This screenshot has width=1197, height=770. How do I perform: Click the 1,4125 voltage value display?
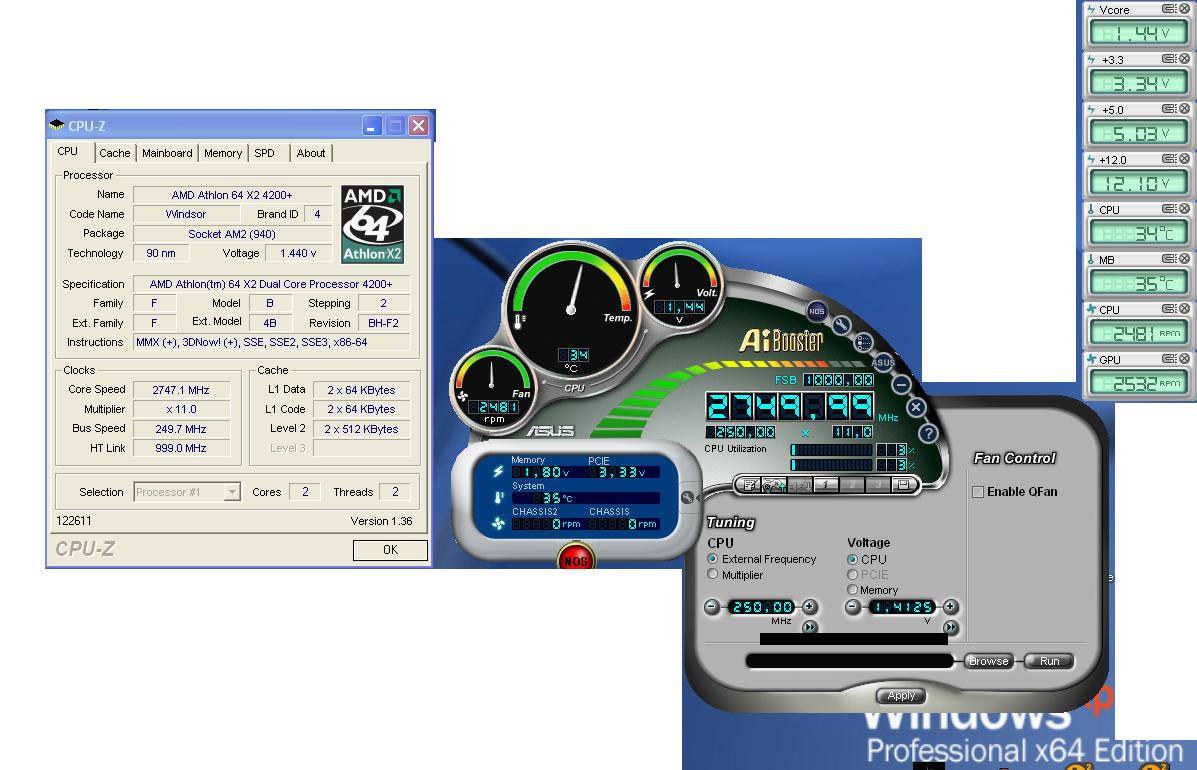tap(902, 607)
